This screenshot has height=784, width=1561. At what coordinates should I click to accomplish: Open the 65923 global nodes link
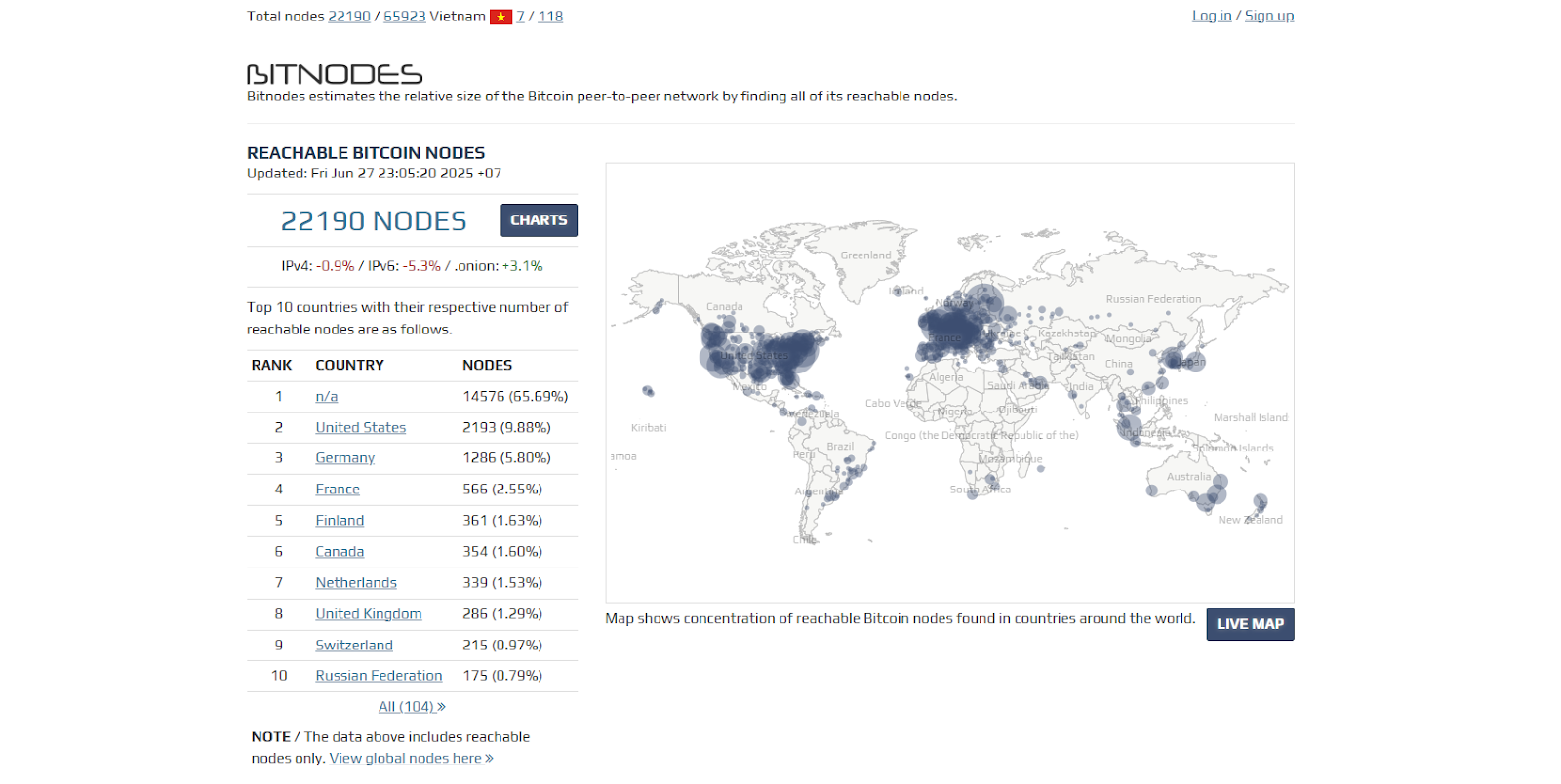pos(405,17)
